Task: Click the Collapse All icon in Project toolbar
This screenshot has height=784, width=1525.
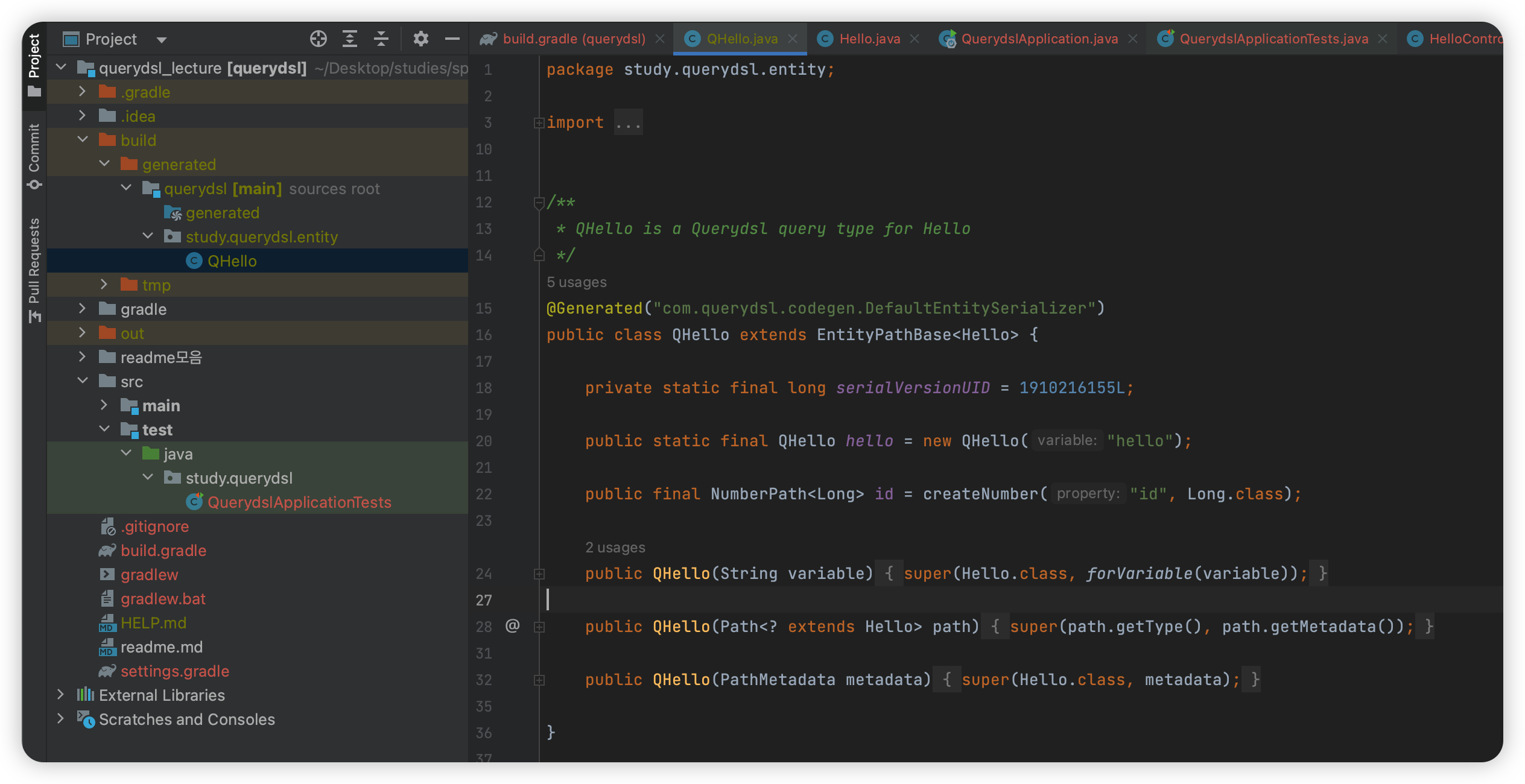Action: (x=381, y=39)
